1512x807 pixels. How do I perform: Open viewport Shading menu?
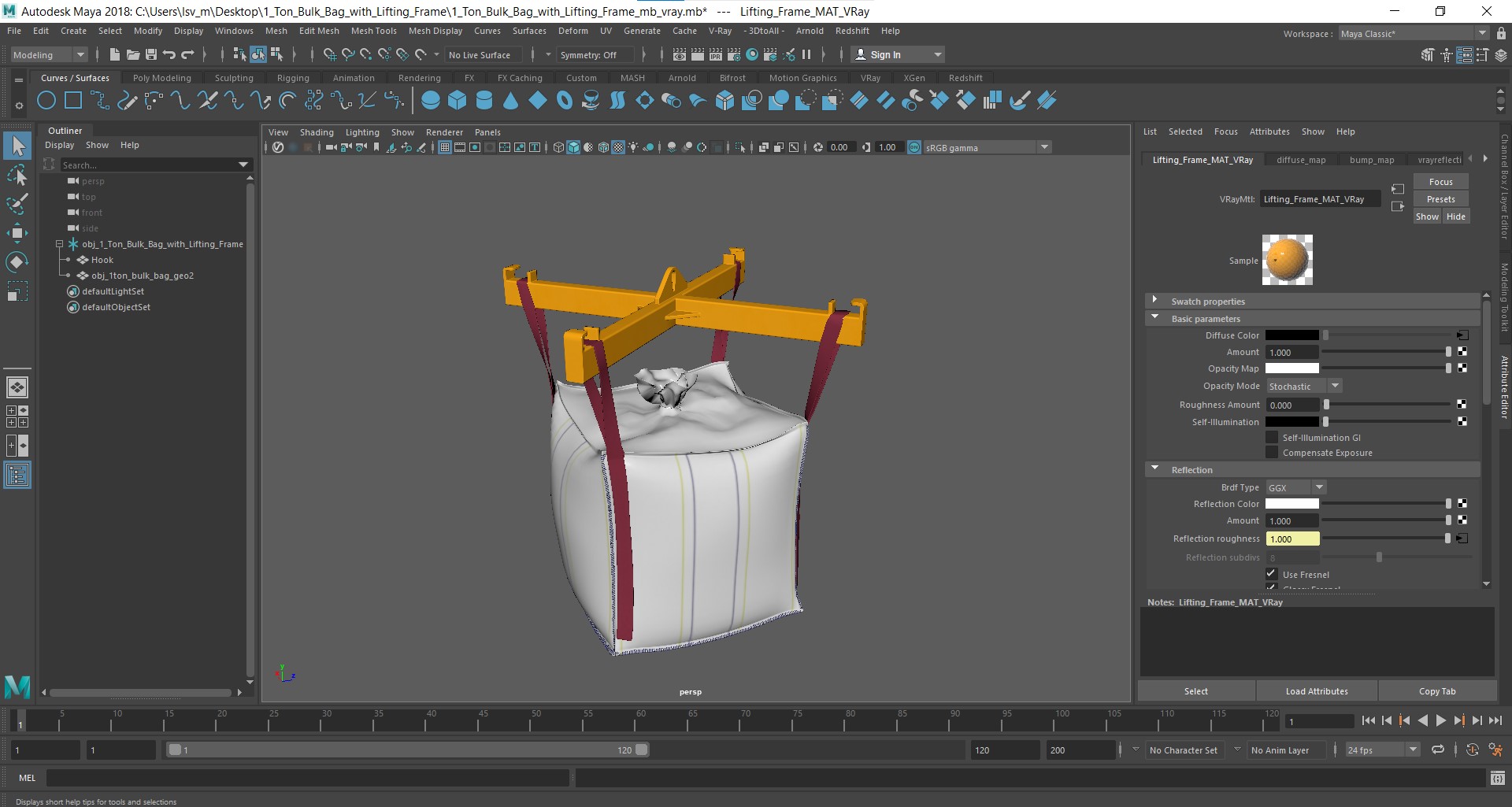coord(317,132)
